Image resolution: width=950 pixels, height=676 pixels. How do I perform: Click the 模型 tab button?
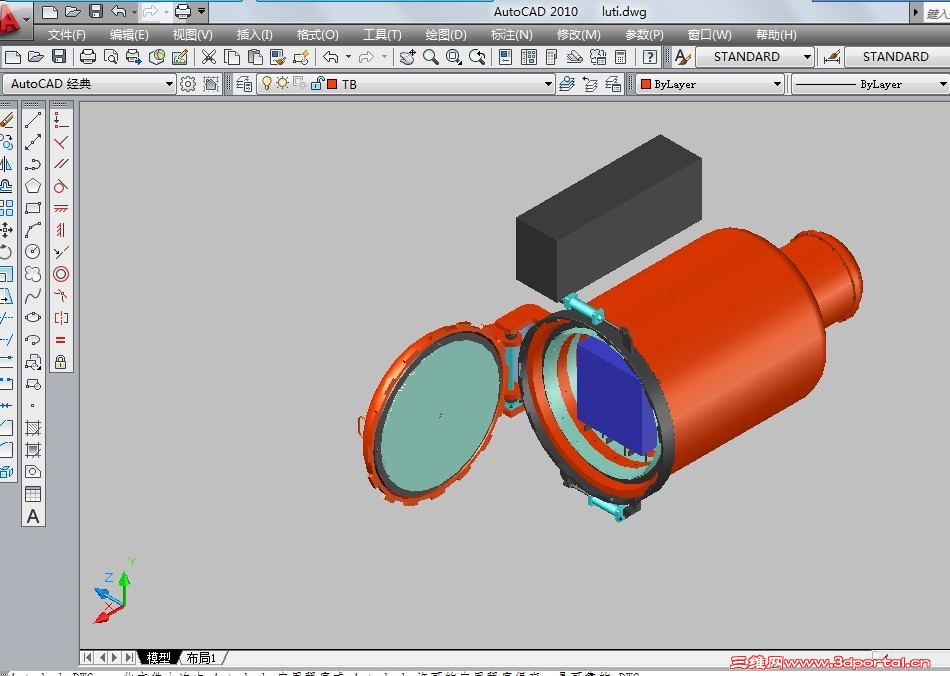click(x=158, y=658)
